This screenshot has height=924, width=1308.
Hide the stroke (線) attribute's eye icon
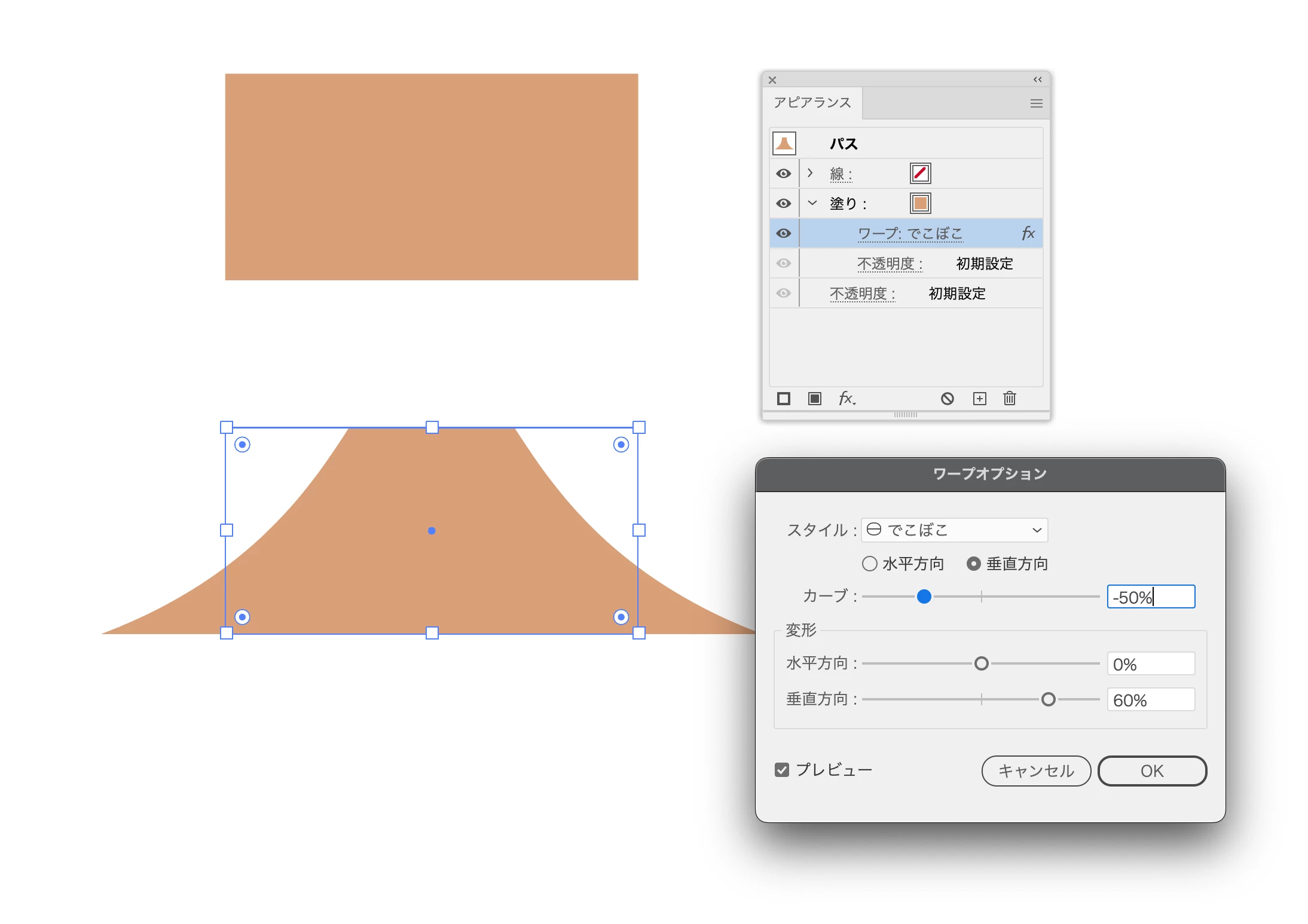783,174
